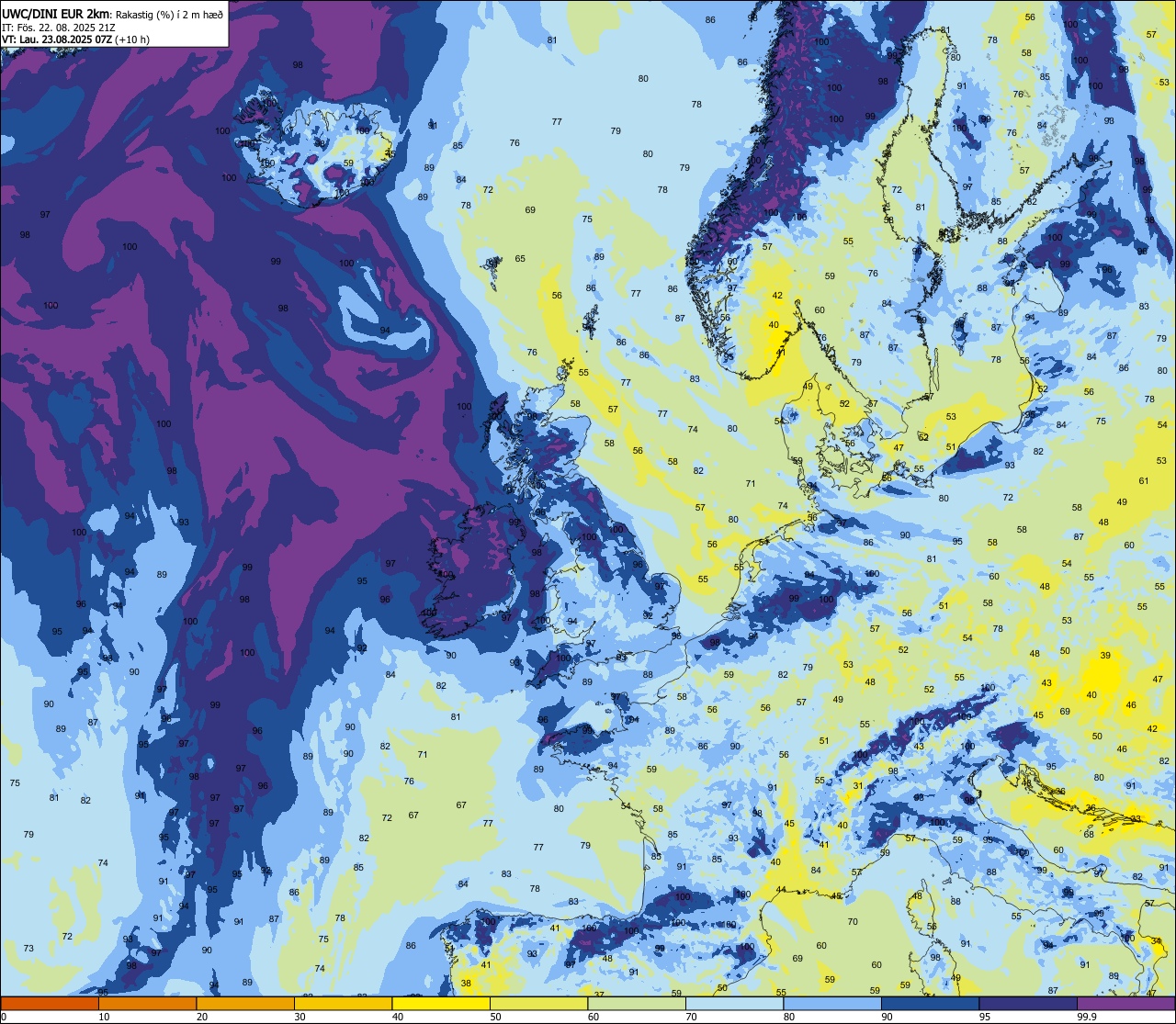This screenshot has width=1176, height=1024.
Task: Click the 'VT: Lau. 23.08.2025 07Z' valid time
Action: click(x=57, y=39)
